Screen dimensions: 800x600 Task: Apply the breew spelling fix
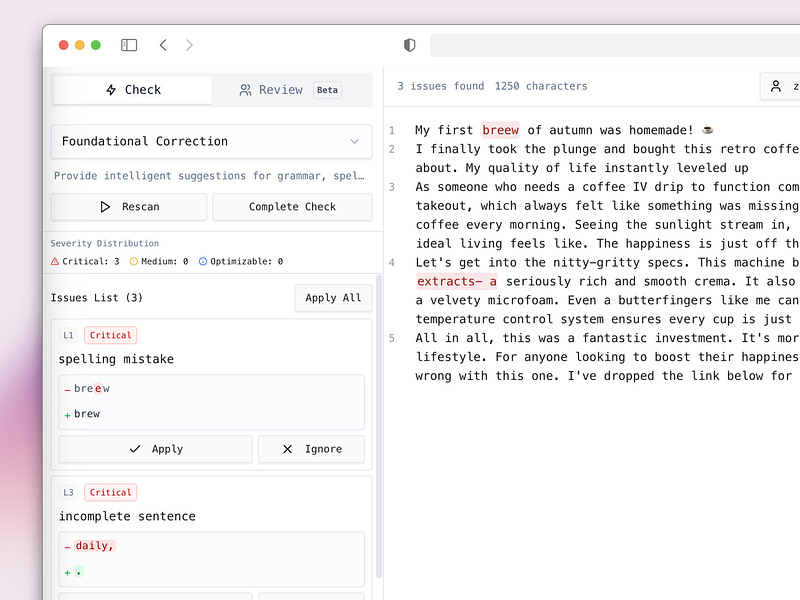[156, 449]
